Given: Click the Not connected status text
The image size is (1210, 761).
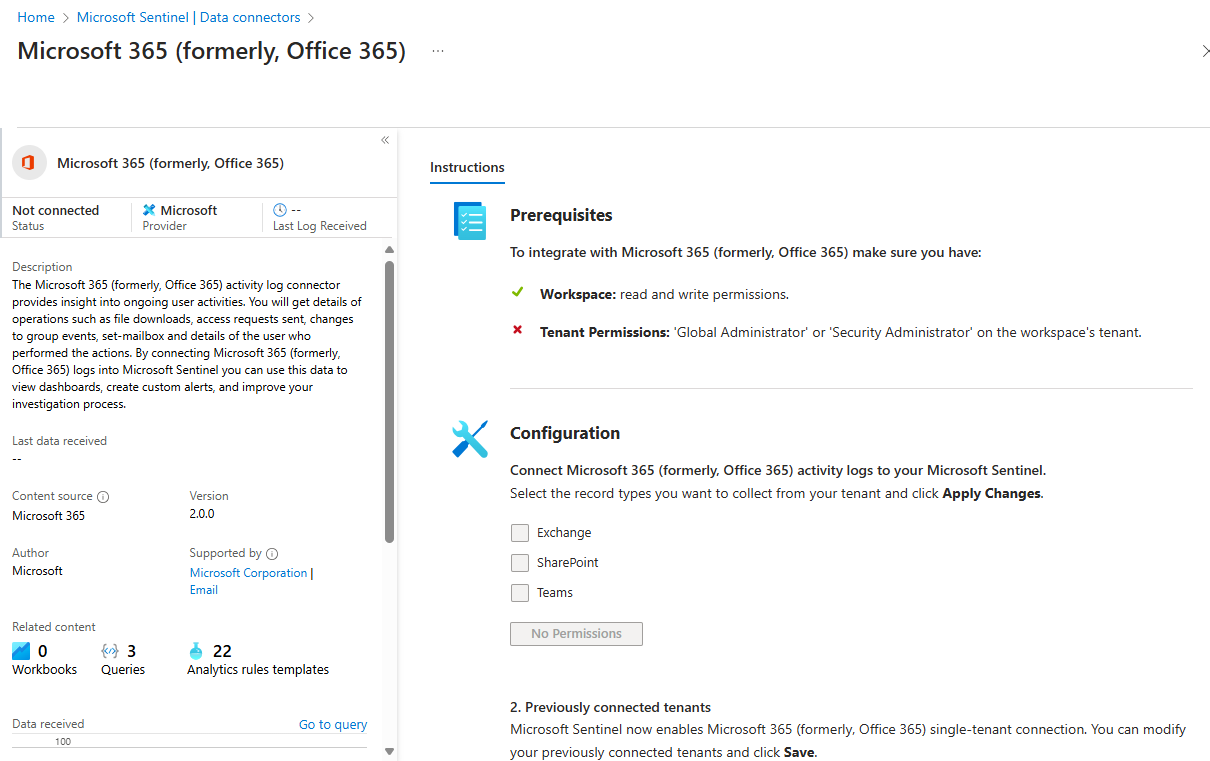Looking at the screenshot, I should coord(56,211).
